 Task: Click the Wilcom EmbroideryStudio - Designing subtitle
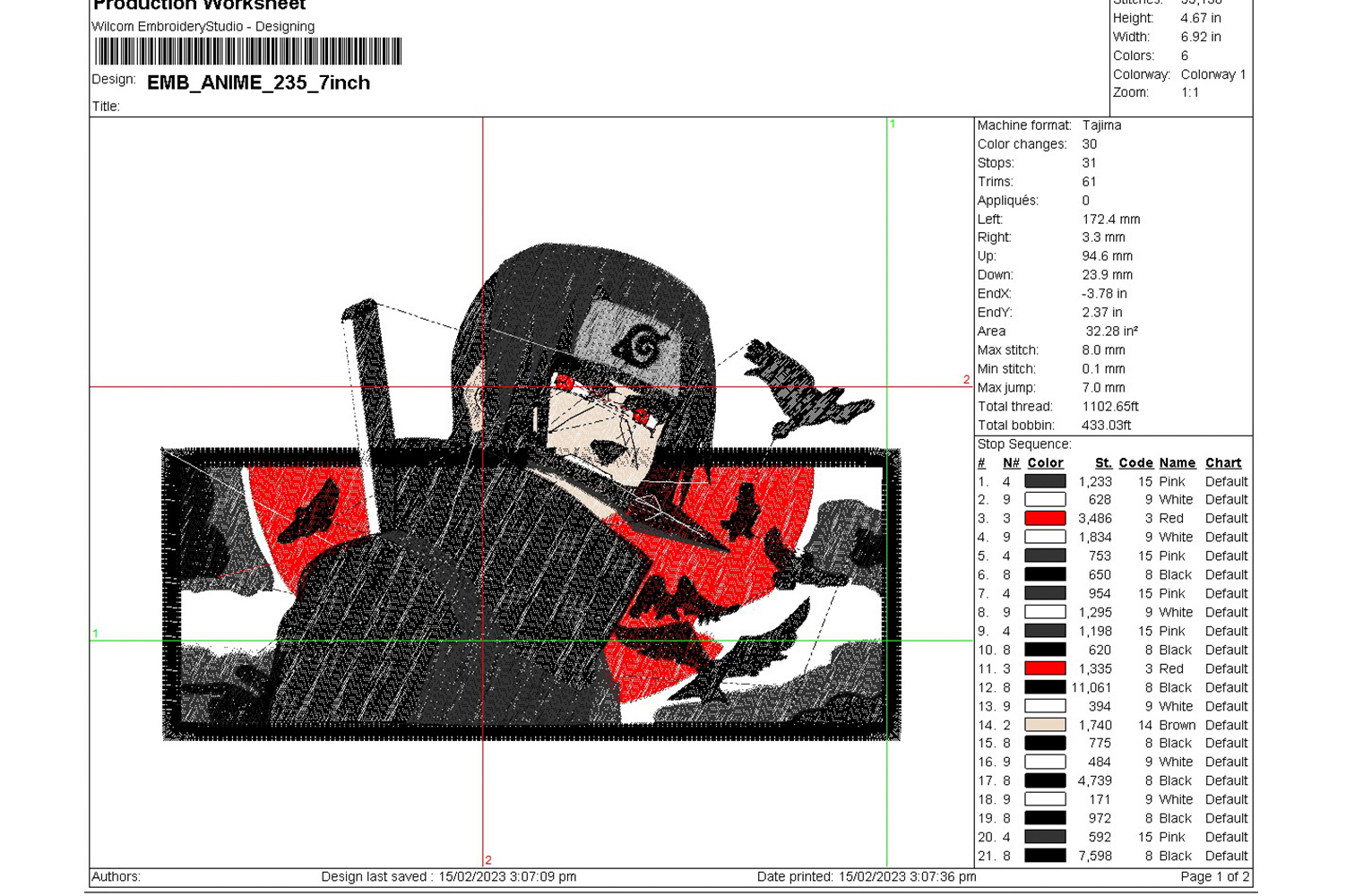[x=203, y=27]
